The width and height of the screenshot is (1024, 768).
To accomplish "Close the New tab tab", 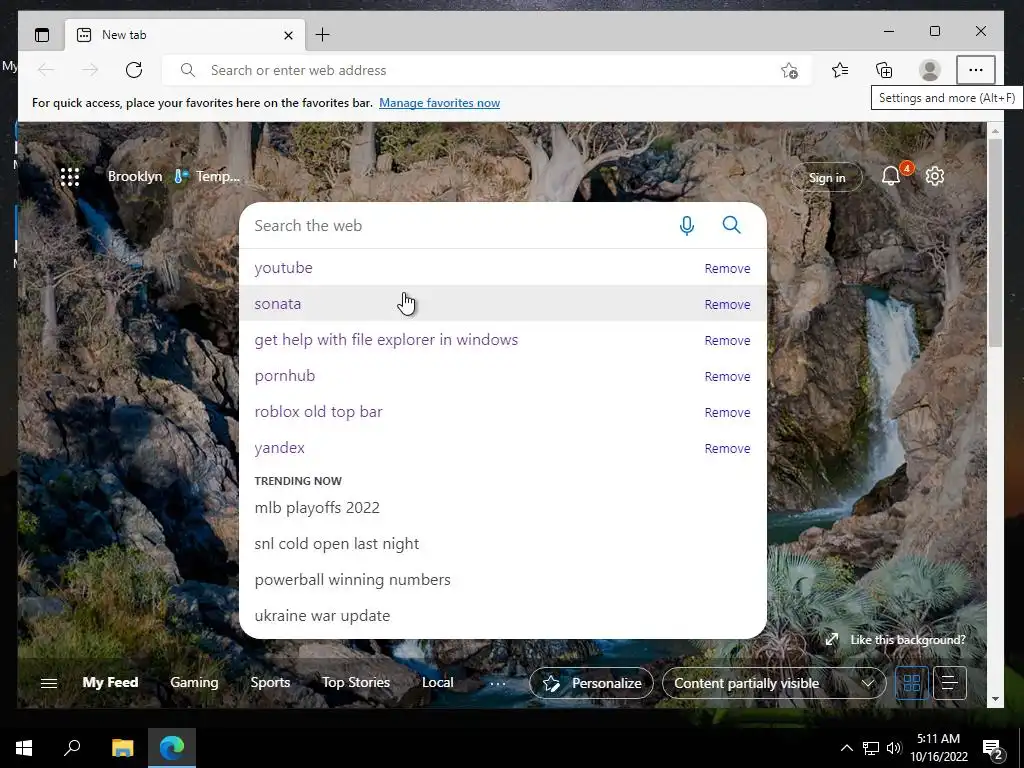I will pyautogui.click(x=288, y=35).
